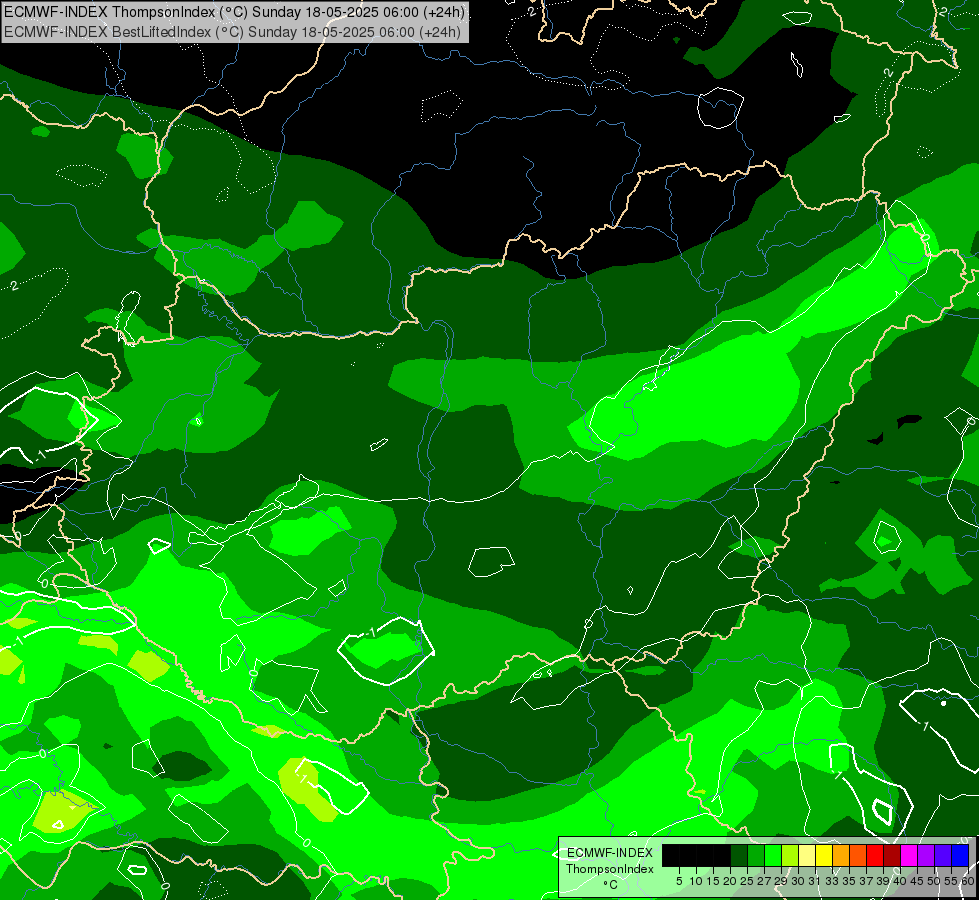The image size is (979, 900).
Task: Click the magenta 40–45 legend swatch
Action: point(910,855)
